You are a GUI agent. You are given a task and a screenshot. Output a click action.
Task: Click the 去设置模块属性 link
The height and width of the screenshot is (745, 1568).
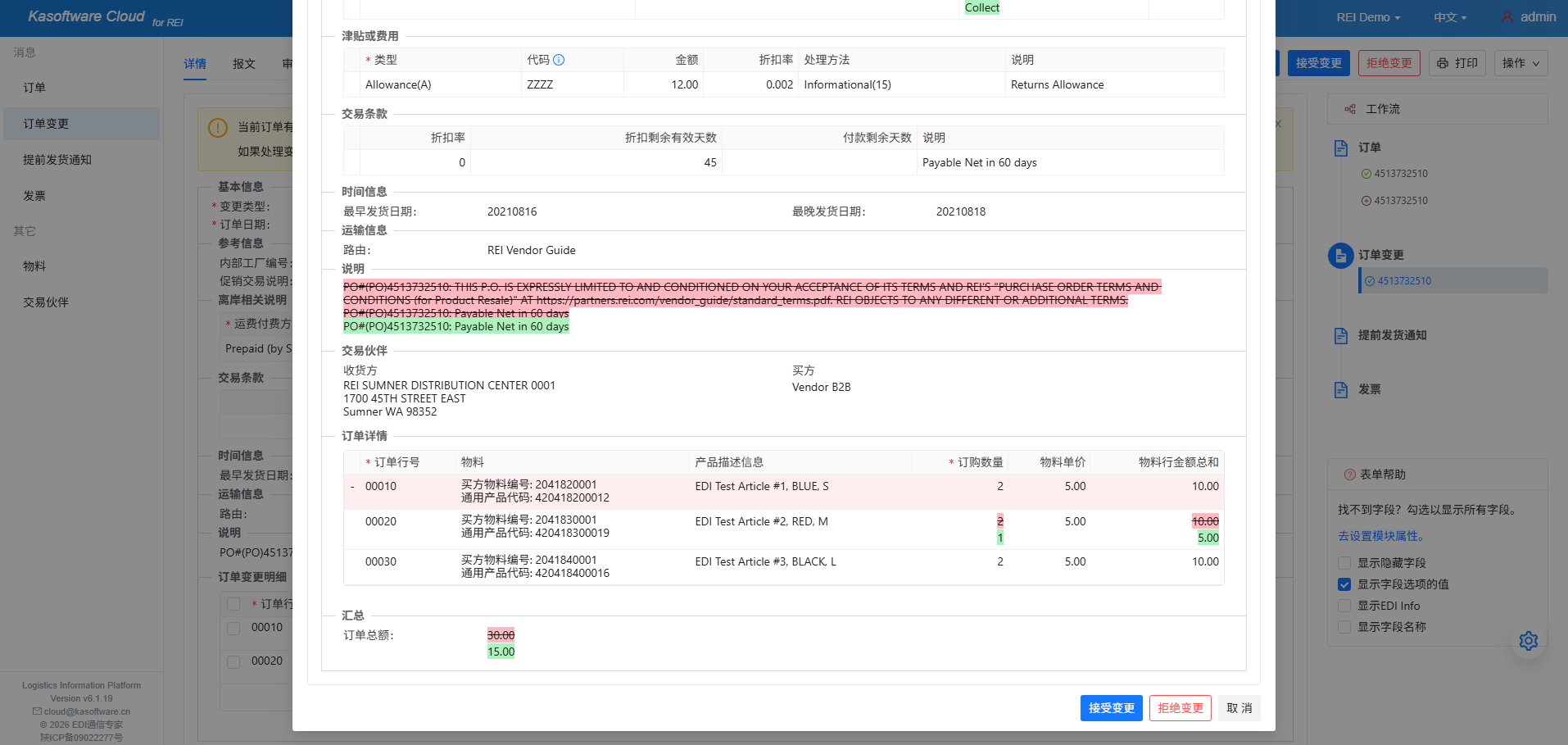click(x=1382, y=536)
